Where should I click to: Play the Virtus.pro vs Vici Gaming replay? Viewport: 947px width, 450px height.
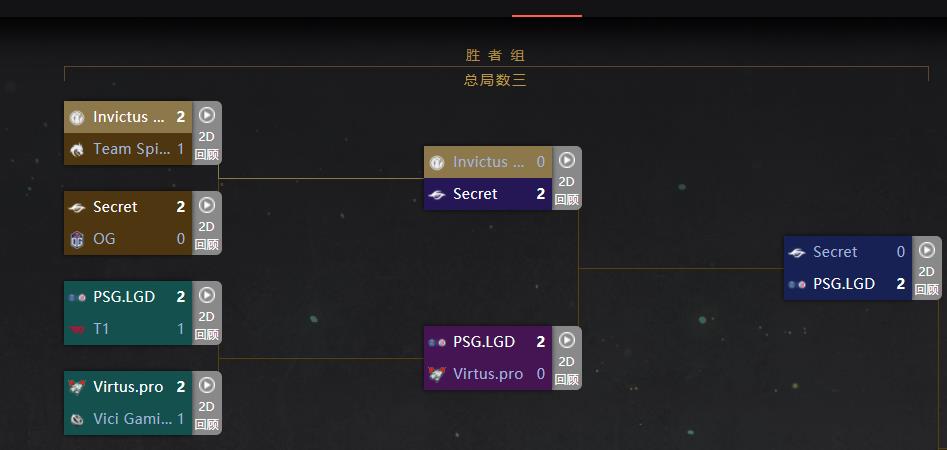(207, 385)
